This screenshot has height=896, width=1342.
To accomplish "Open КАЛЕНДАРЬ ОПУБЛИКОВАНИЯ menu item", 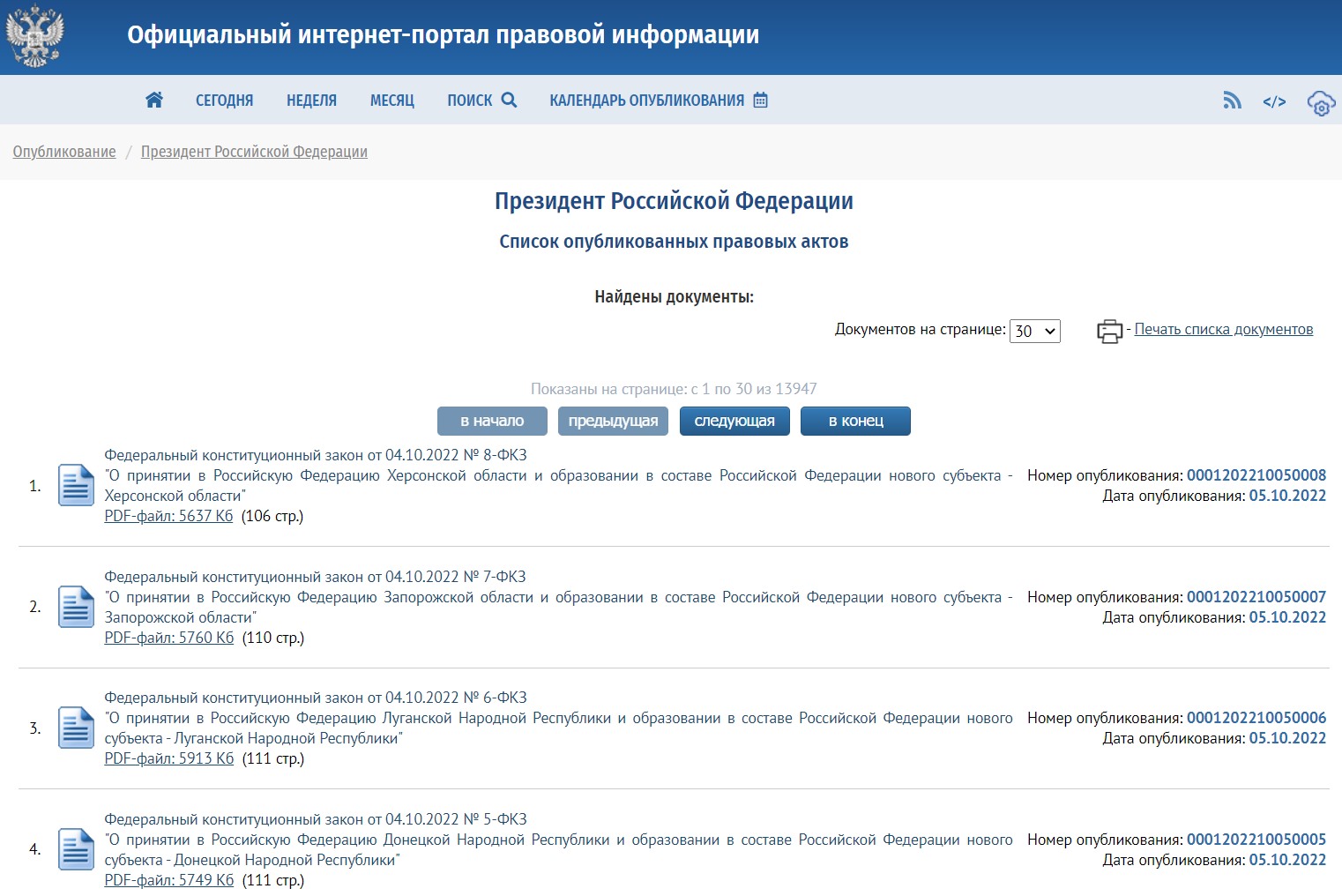I will tap(647, 101).
